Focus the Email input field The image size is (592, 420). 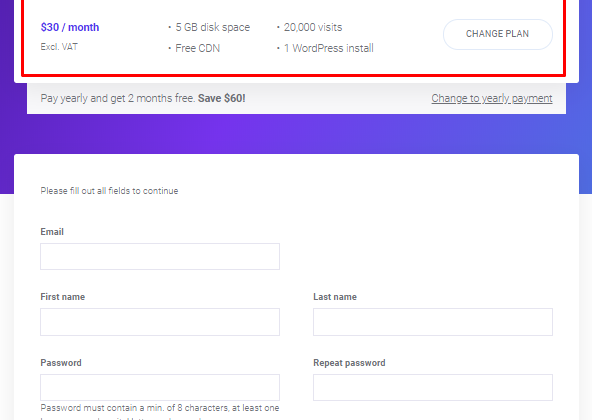tap(160, 256)
